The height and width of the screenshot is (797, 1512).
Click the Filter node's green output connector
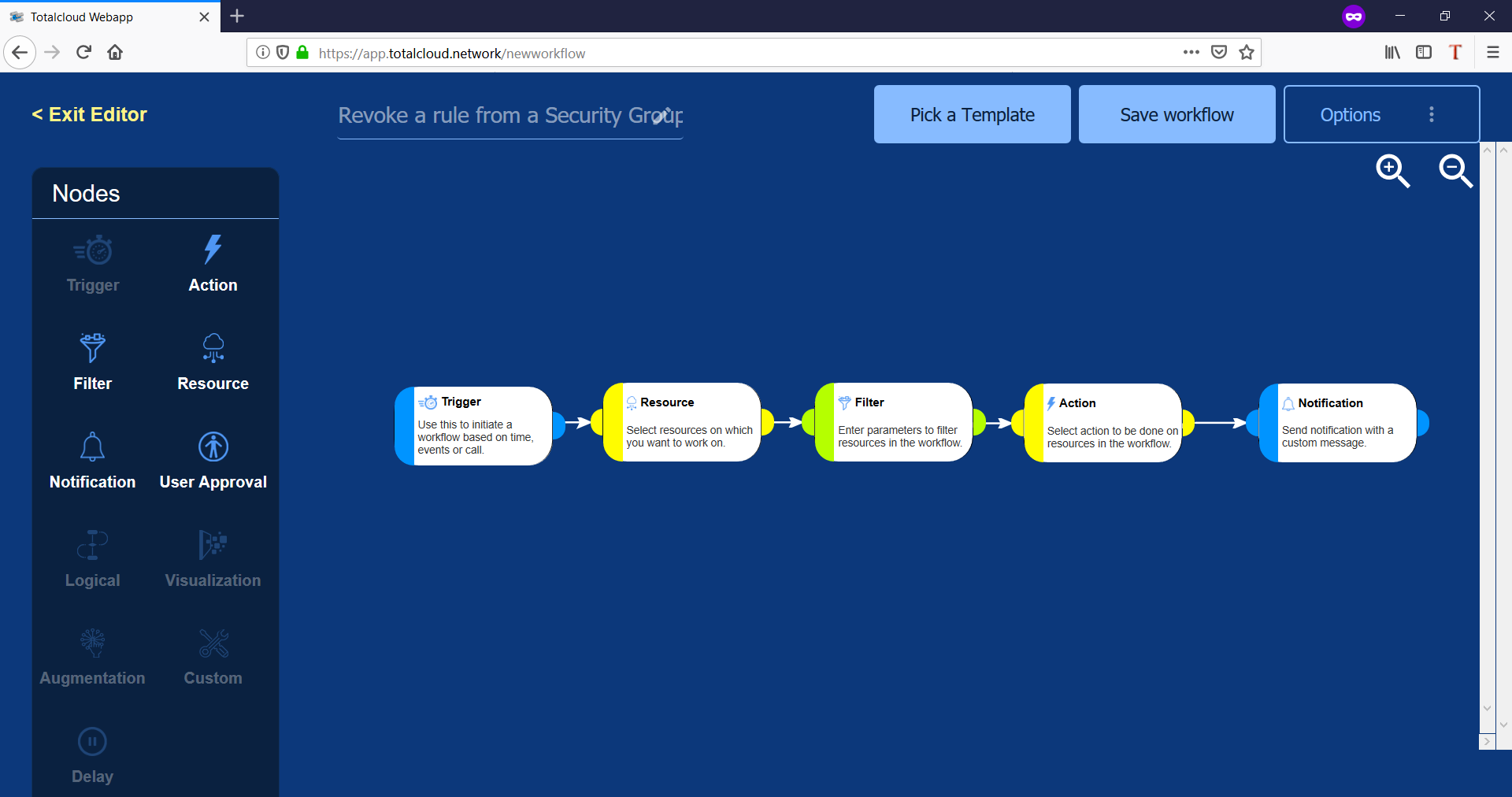tap(979, 422)
